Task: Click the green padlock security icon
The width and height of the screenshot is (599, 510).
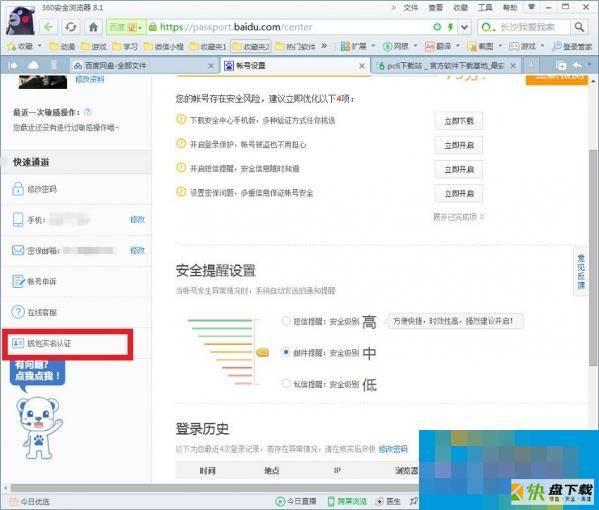Action: 153,27
